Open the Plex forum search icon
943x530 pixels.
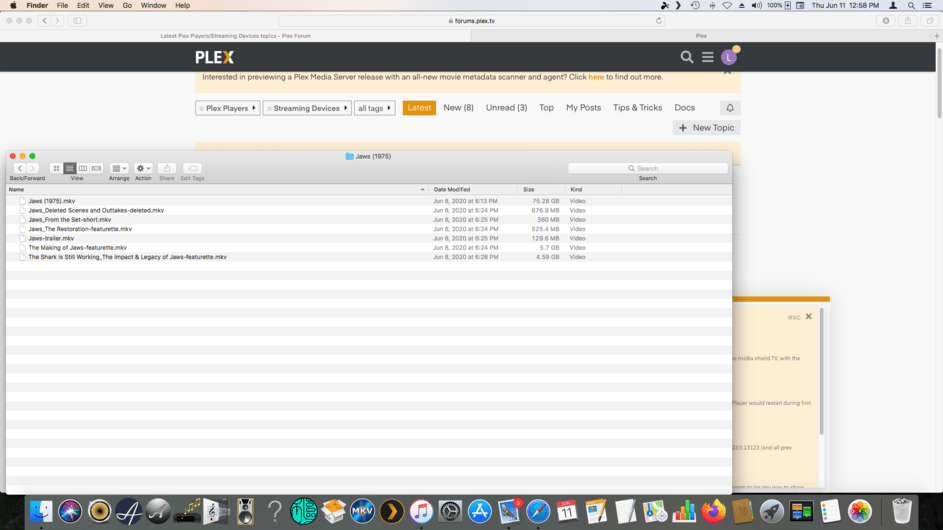(686, 57)
